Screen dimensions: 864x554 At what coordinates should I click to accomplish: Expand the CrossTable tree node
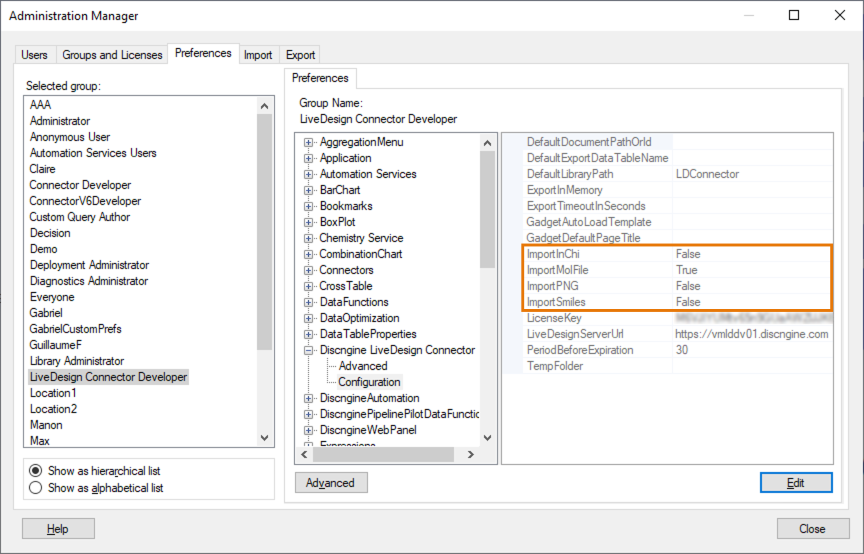[309, 286]
